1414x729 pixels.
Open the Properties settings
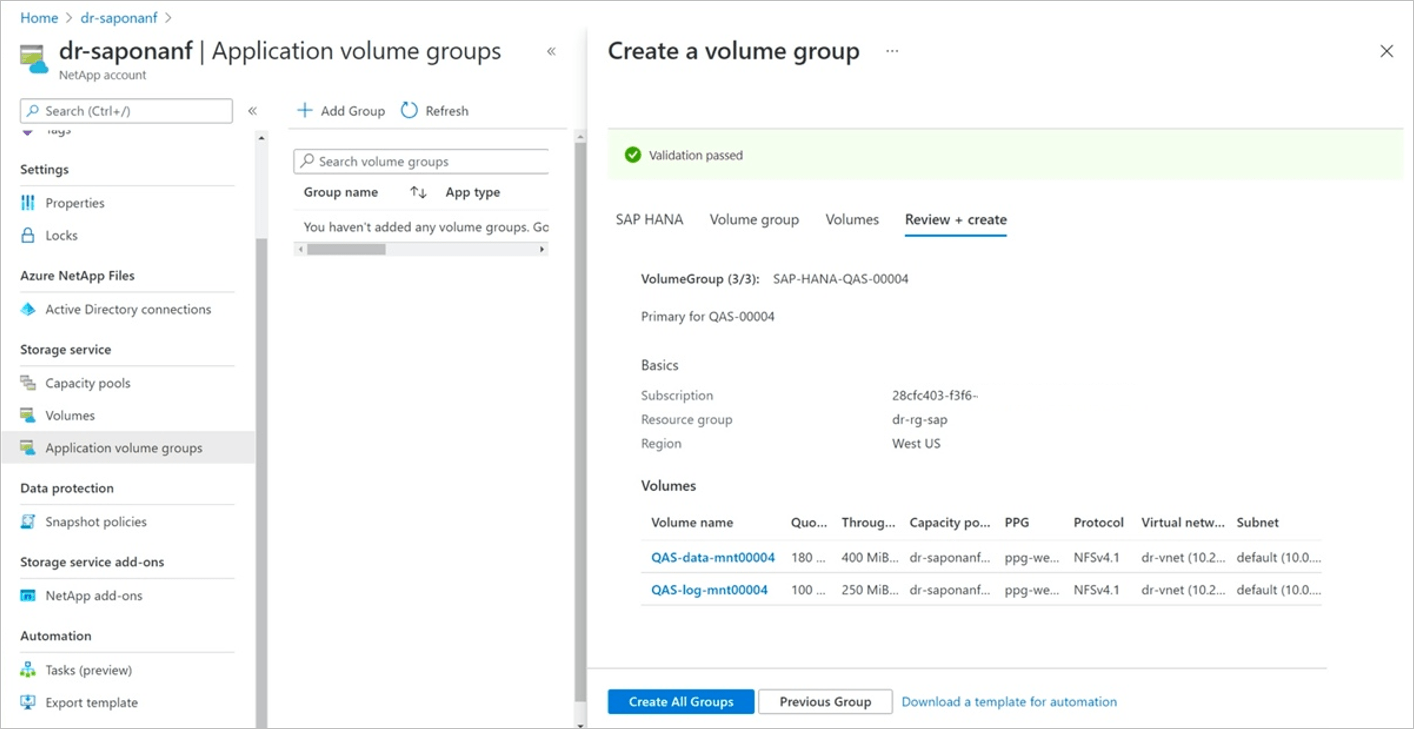tap(74, 202)
